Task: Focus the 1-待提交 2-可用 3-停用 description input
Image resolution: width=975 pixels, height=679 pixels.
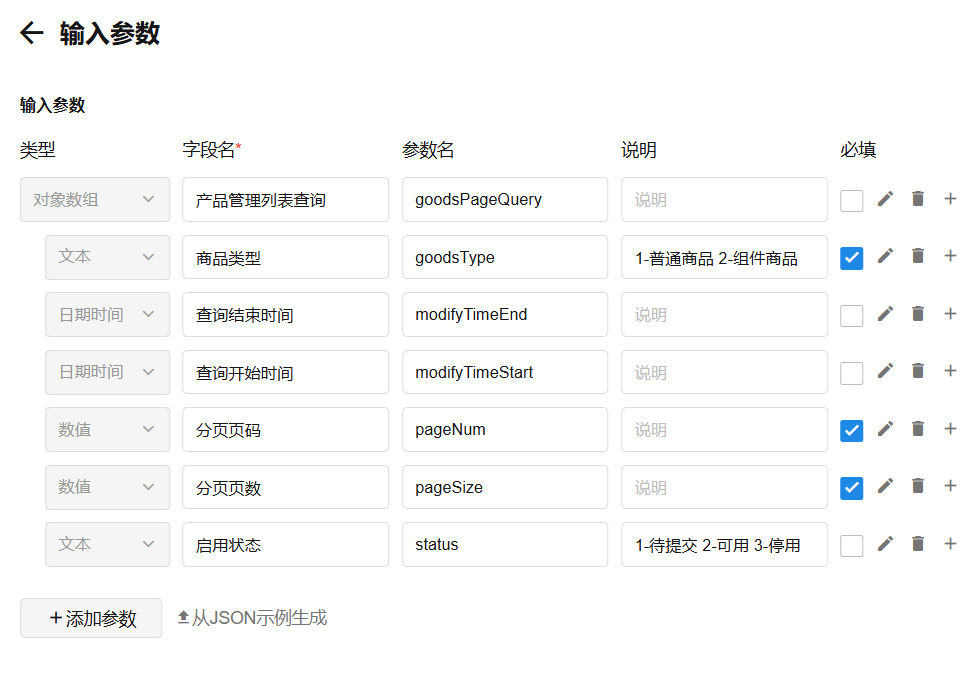Action: click(724, 545)
